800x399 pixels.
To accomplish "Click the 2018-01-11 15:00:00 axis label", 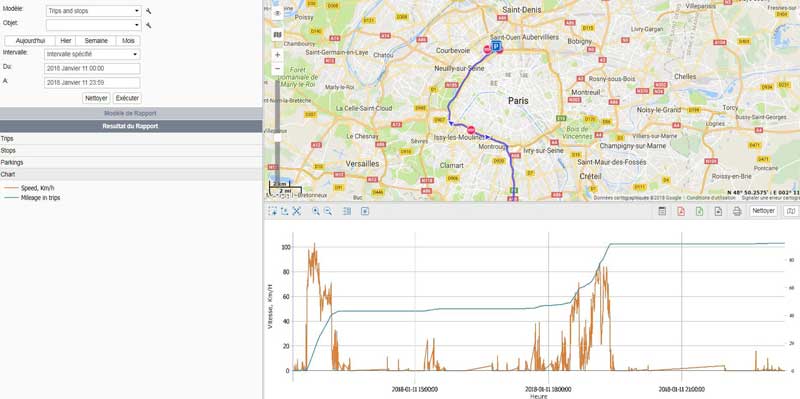I will 415,389.
